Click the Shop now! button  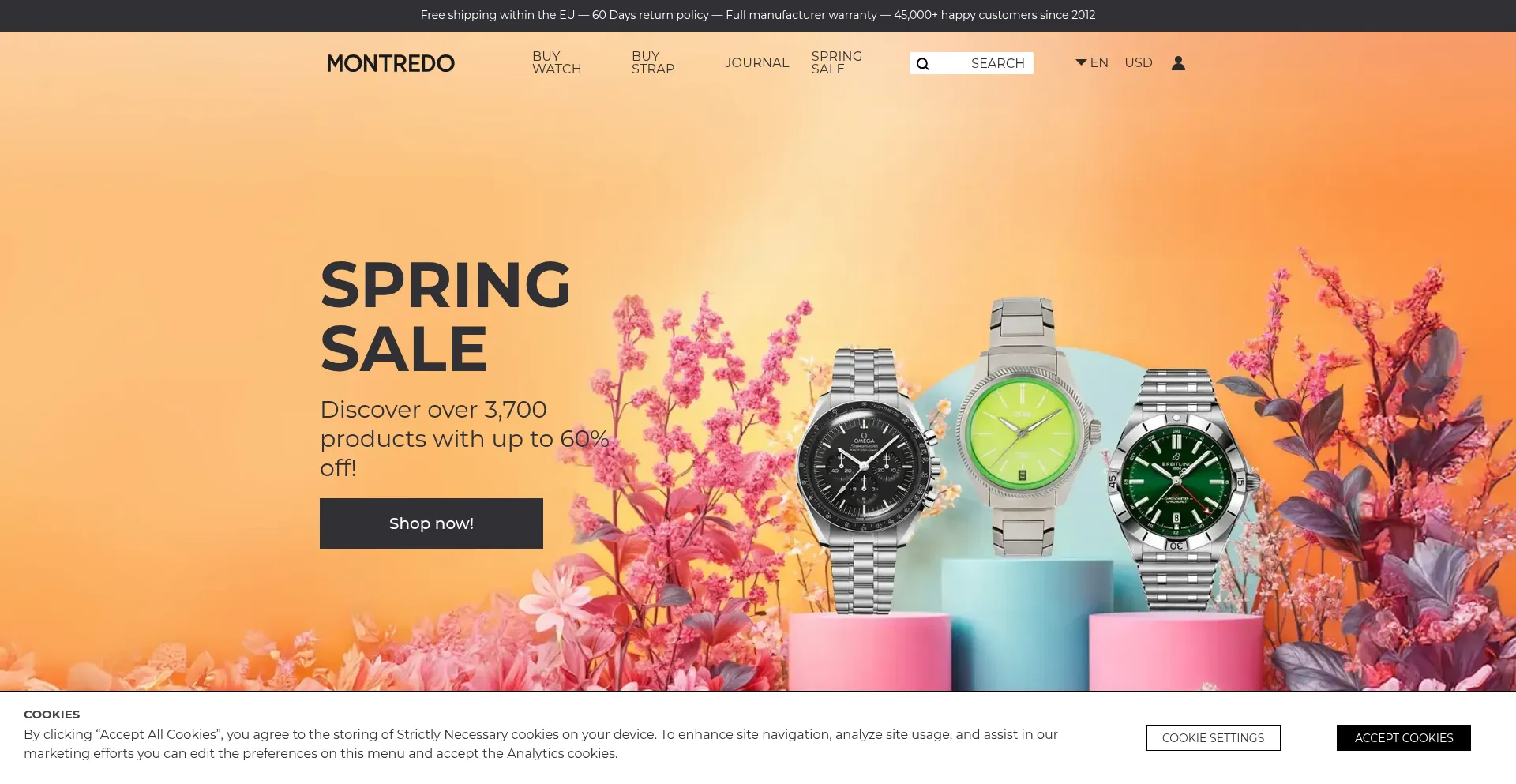click(431, 523)
